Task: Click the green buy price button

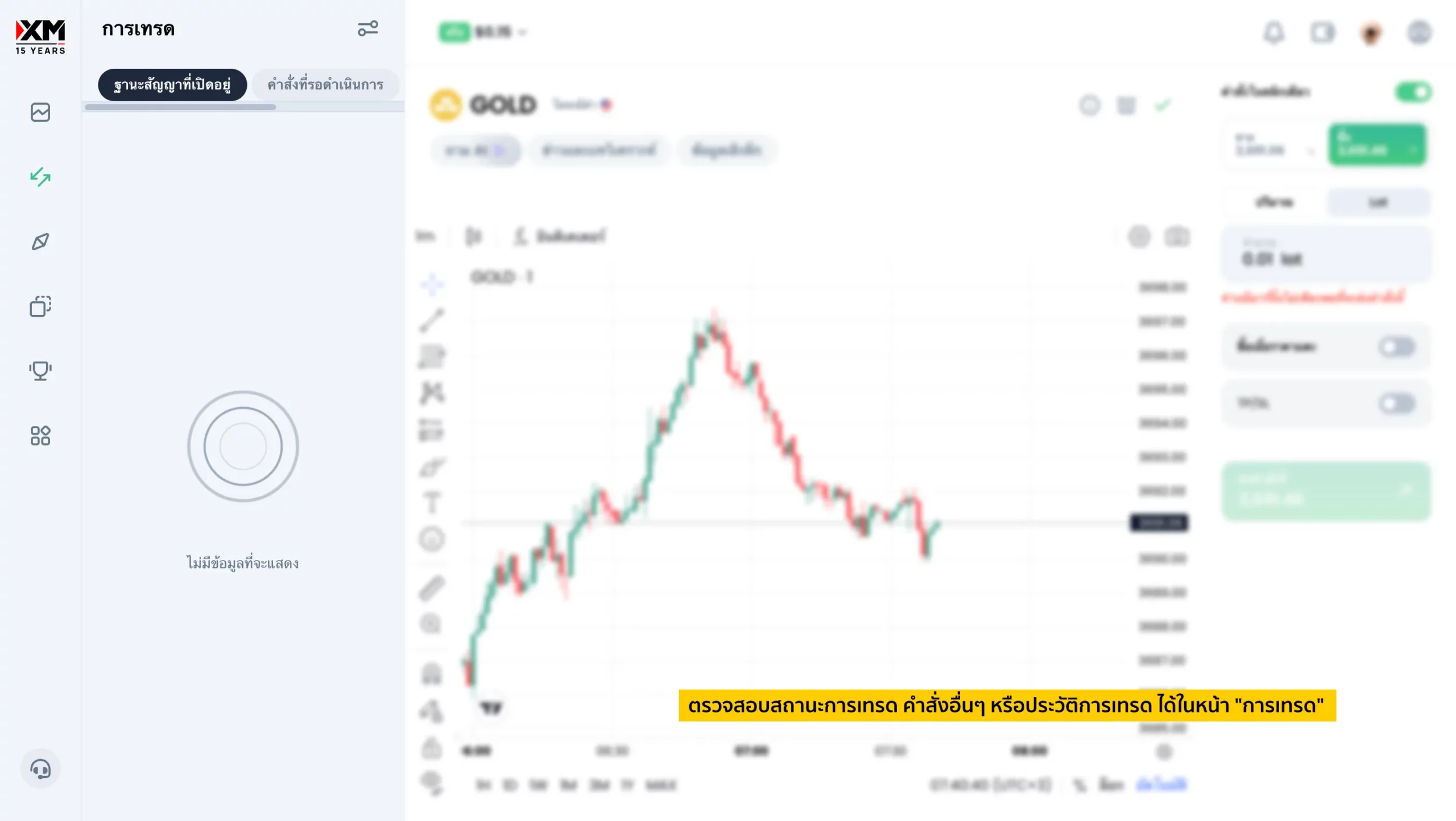Action: 1377,145
